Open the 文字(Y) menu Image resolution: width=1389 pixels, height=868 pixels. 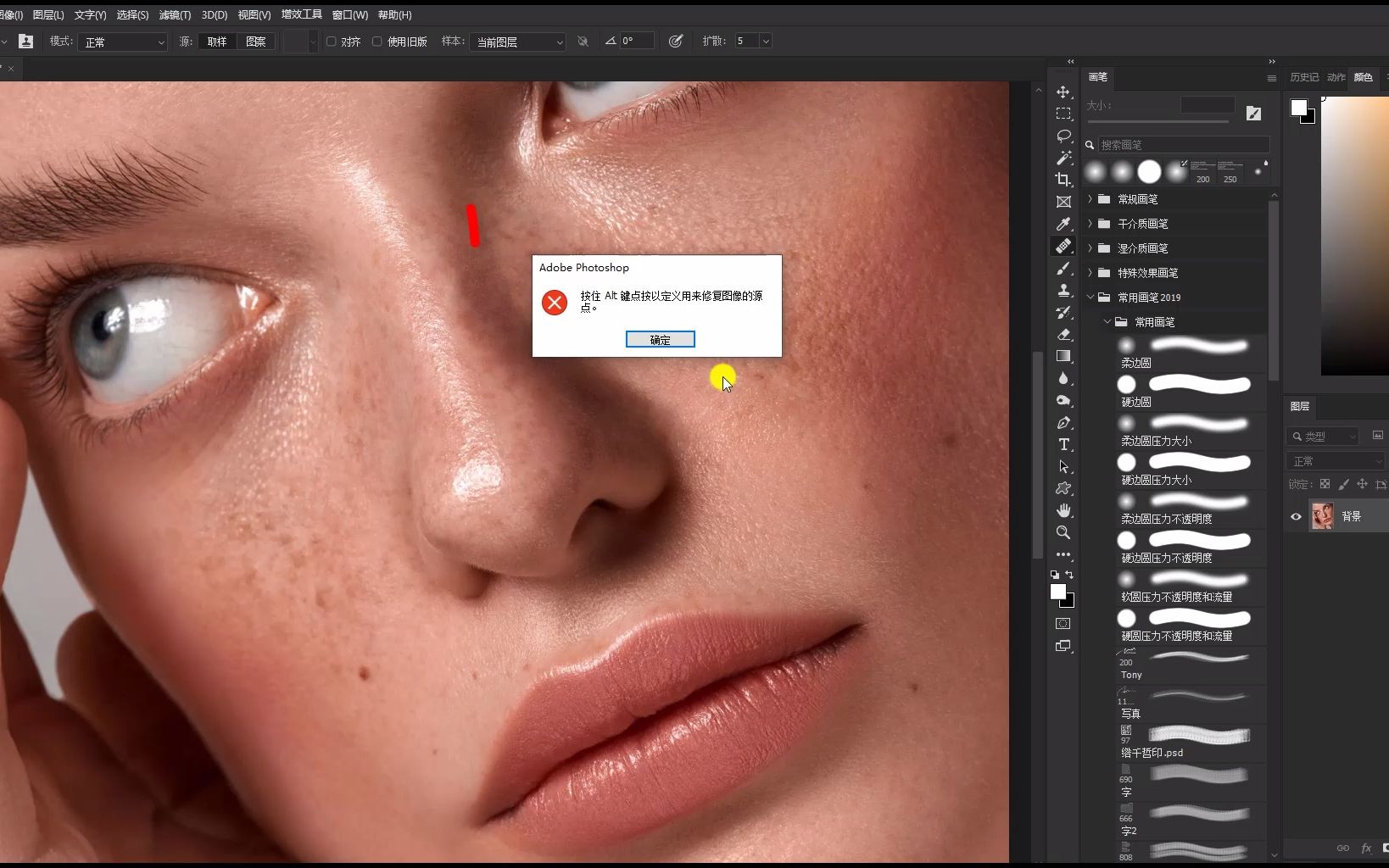point(91,14)
